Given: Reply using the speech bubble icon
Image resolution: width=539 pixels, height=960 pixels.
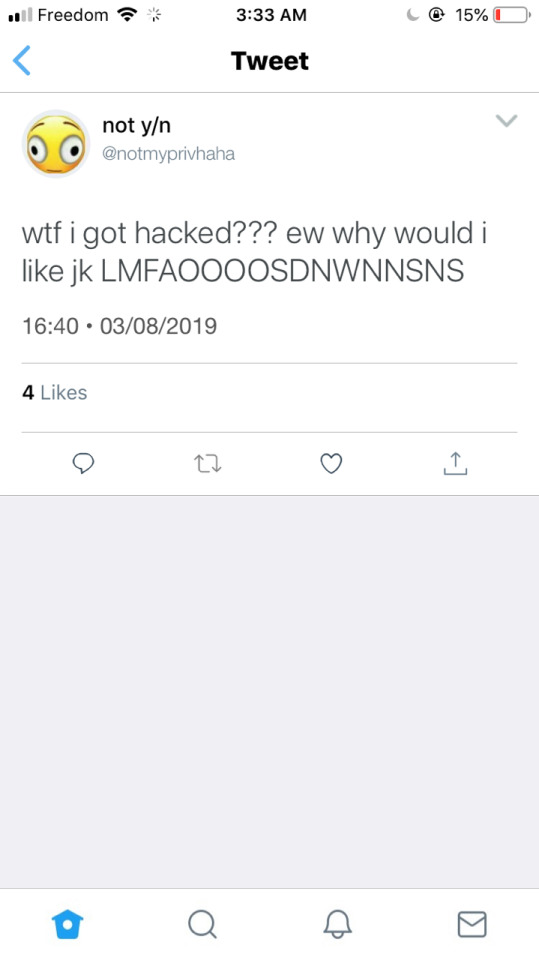Looking at the screenshot, I should [83, 463].
